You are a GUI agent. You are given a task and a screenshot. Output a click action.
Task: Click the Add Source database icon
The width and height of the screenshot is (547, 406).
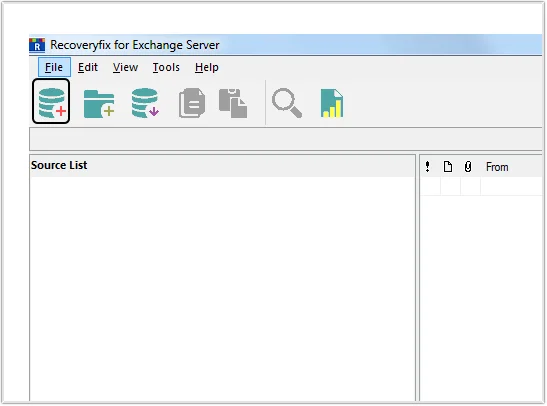(x=51, y=102)
